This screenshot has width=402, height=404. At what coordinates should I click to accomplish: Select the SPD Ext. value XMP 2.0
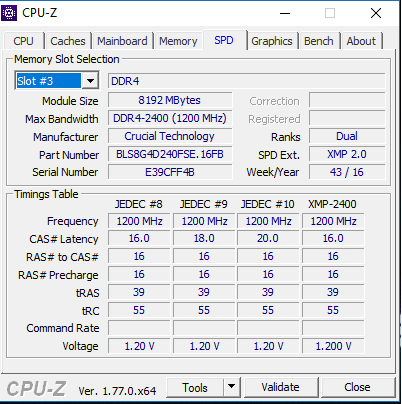coord(347,154)
